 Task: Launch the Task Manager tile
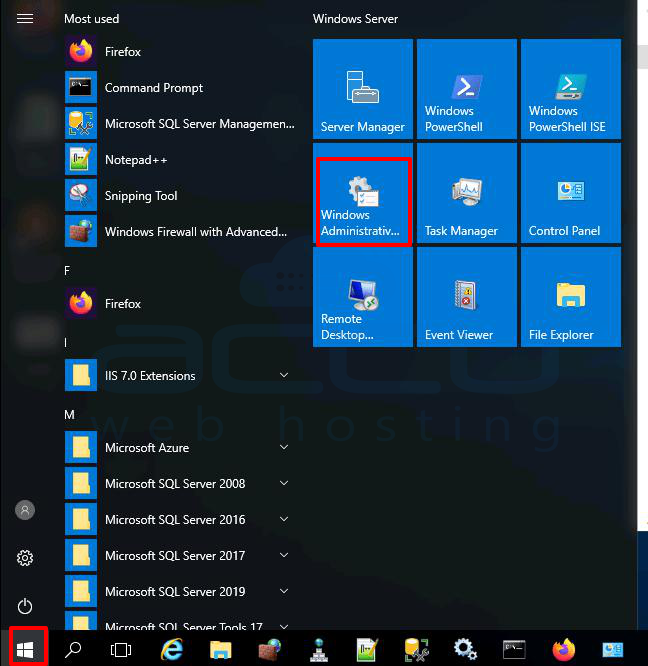(467, 193)
